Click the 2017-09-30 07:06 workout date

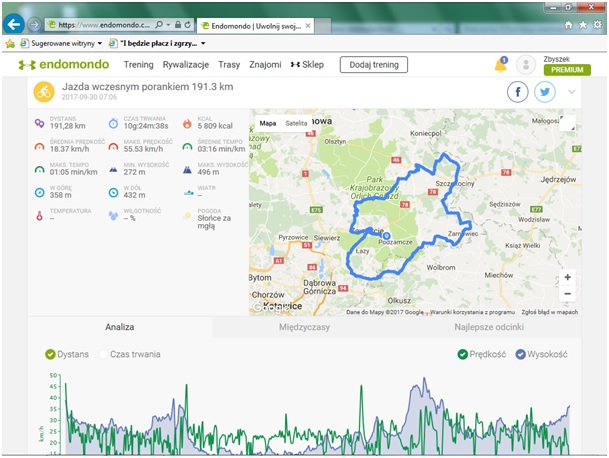[x=89, y=97]
